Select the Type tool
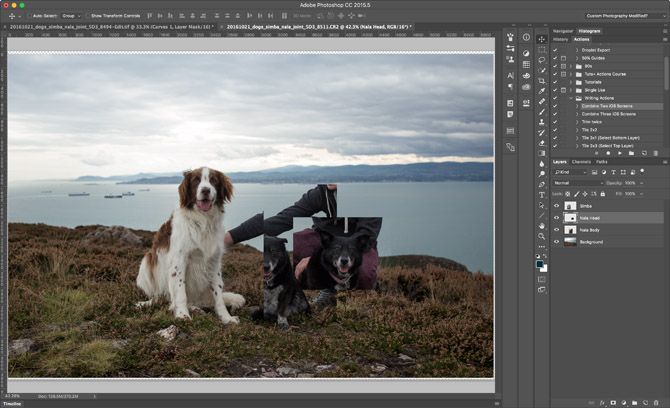The width and height of the screenshot is (670, 408). 541,195
